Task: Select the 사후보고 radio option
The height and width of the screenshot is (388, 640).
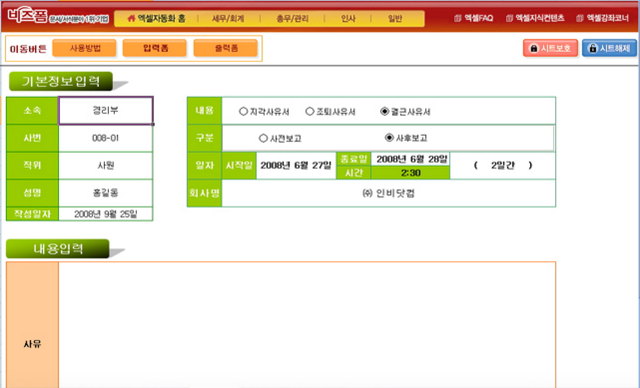Action: (x=389, y=137)
